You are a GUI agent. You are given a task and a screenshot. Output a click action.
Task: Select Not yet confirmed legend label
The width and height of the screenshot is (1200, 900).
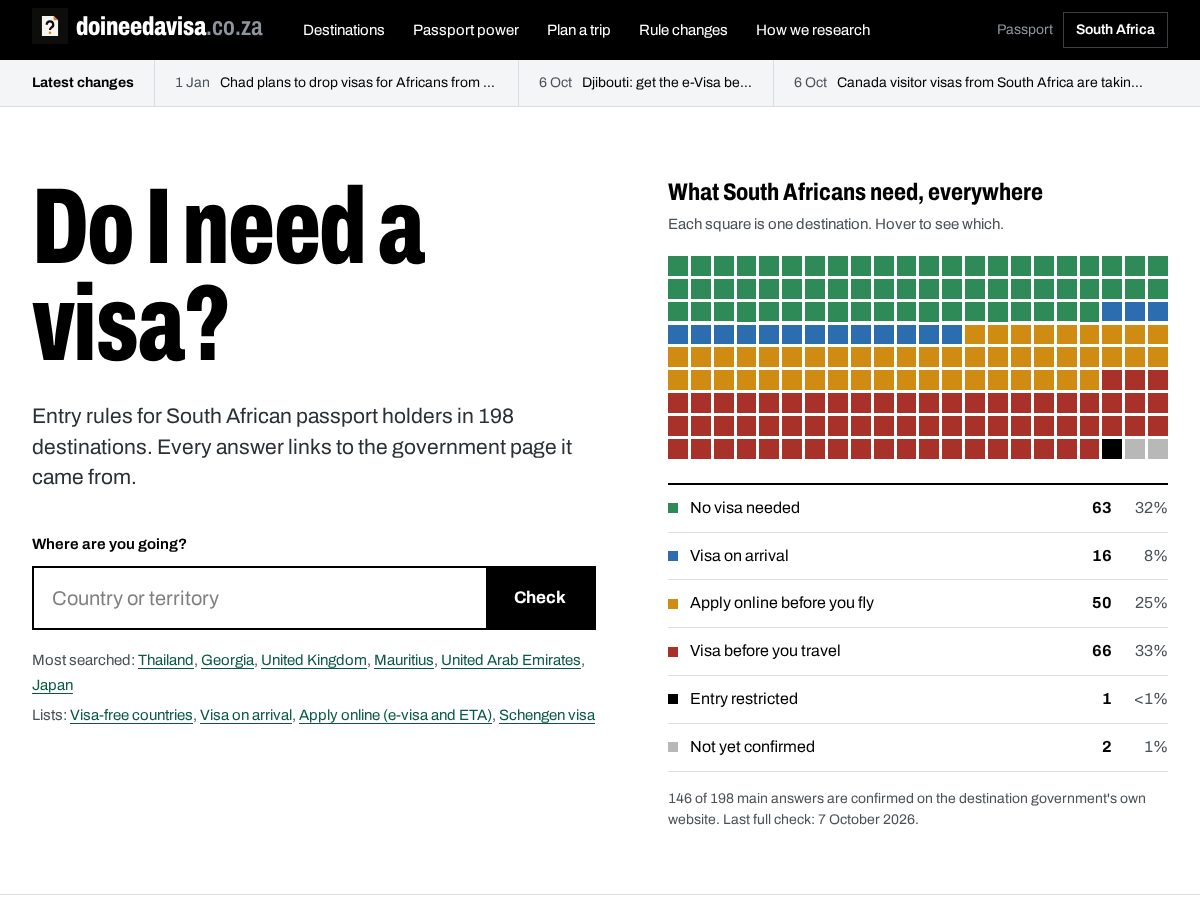[752, 747]
